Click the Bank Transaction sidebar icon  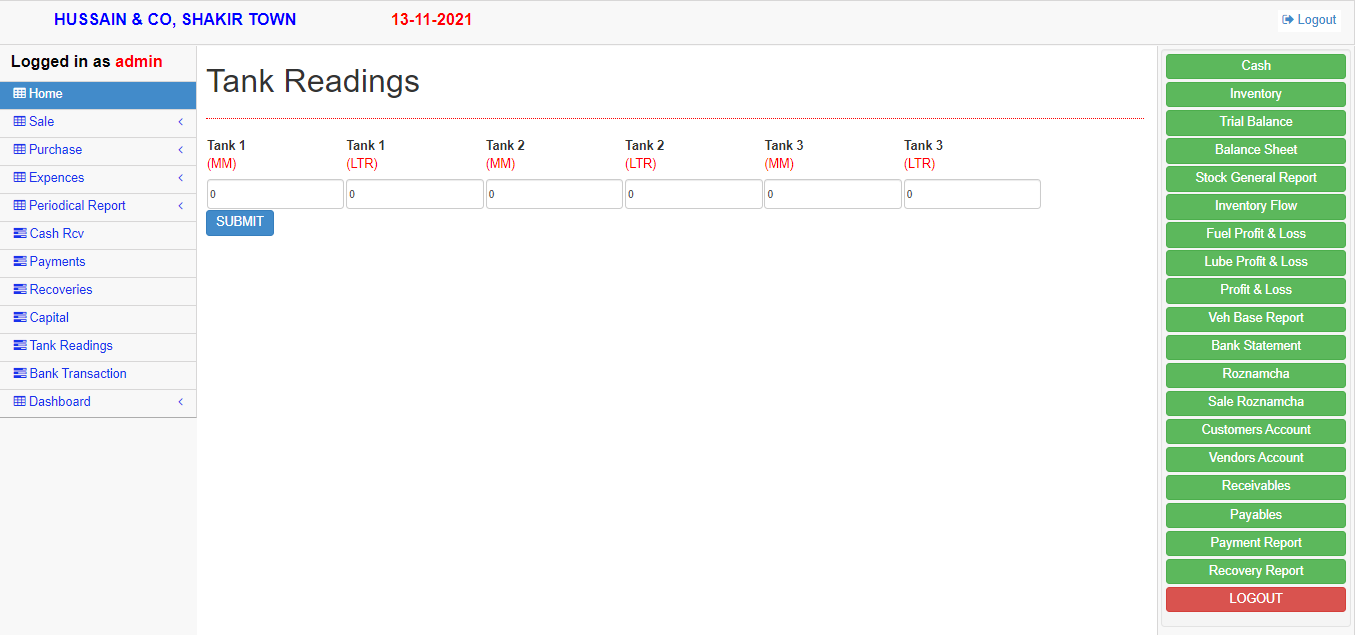click(x=20, y=374)
